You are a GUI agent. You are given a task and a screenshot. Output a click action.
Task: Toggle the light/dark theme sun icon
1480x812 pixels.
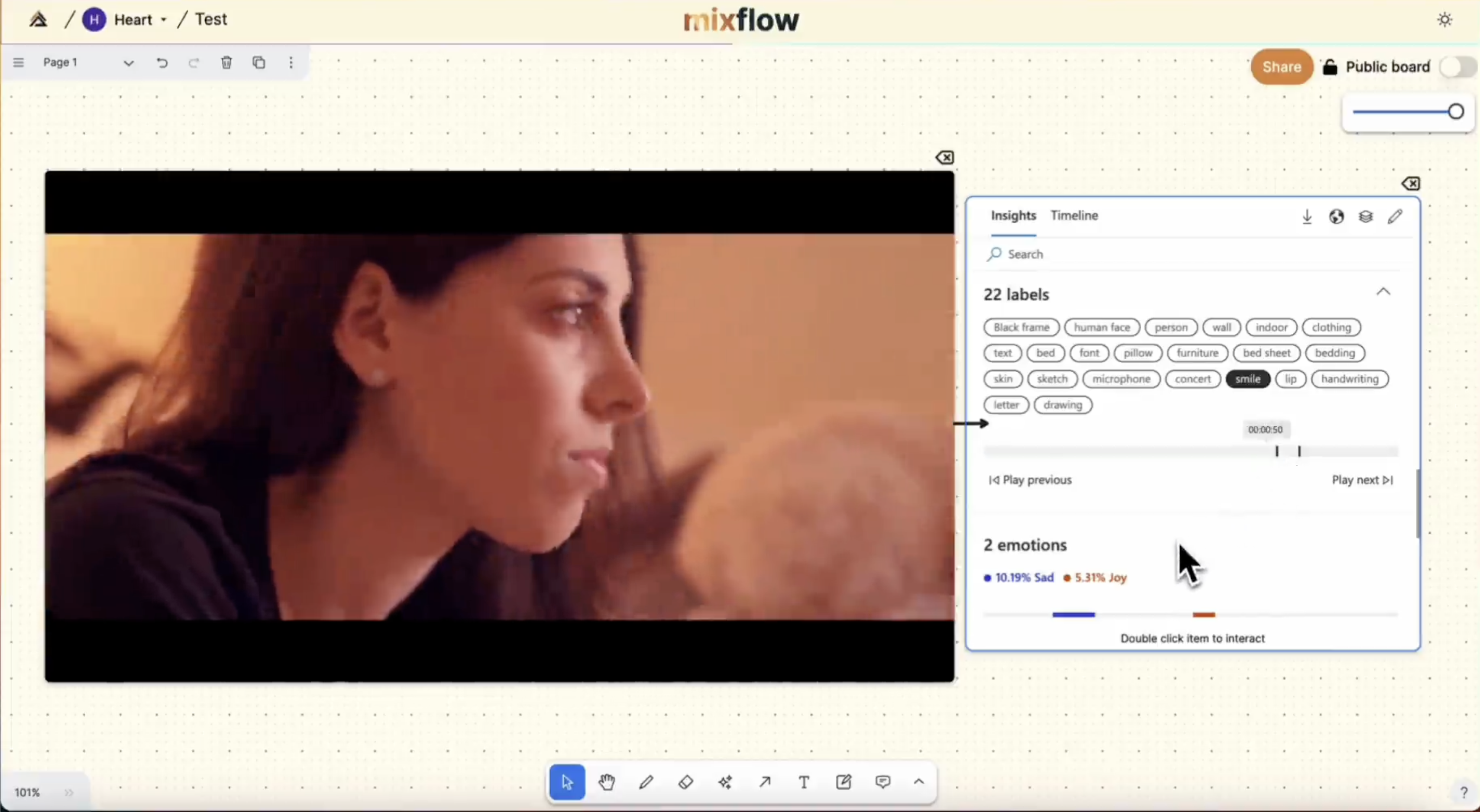[1445, 20]
